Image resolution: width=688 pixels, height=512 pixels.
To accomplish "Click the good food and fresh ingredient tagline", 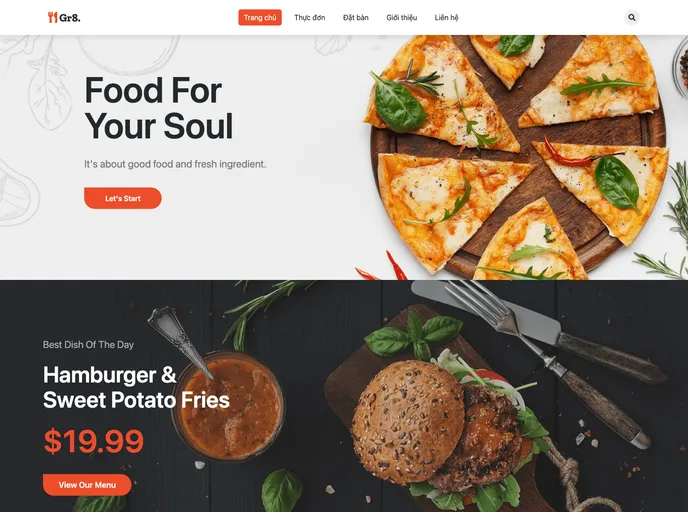I will click(175, 164).
